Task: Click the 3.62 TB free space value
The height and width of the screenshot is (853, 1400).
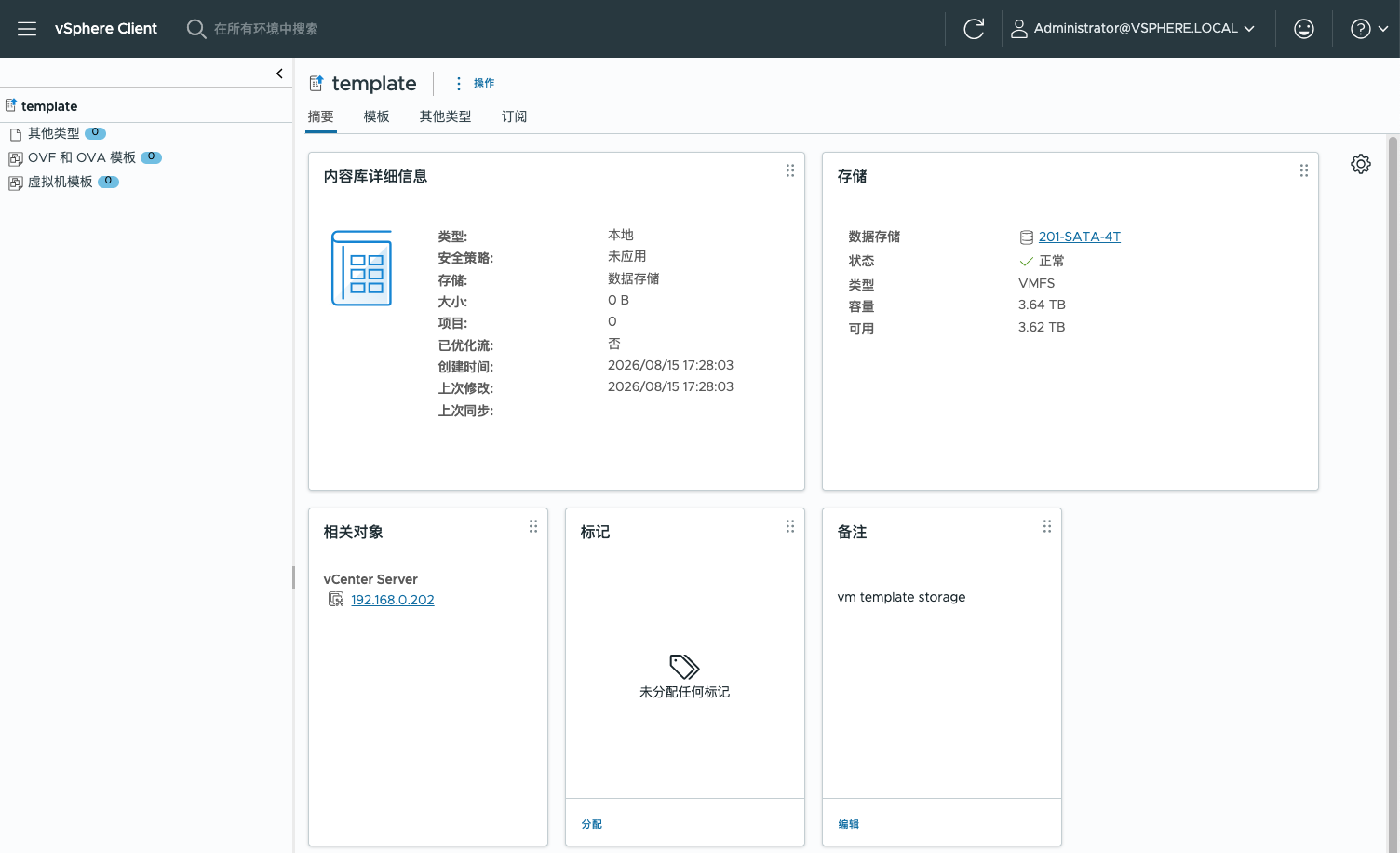Action: coord(1042,327)
